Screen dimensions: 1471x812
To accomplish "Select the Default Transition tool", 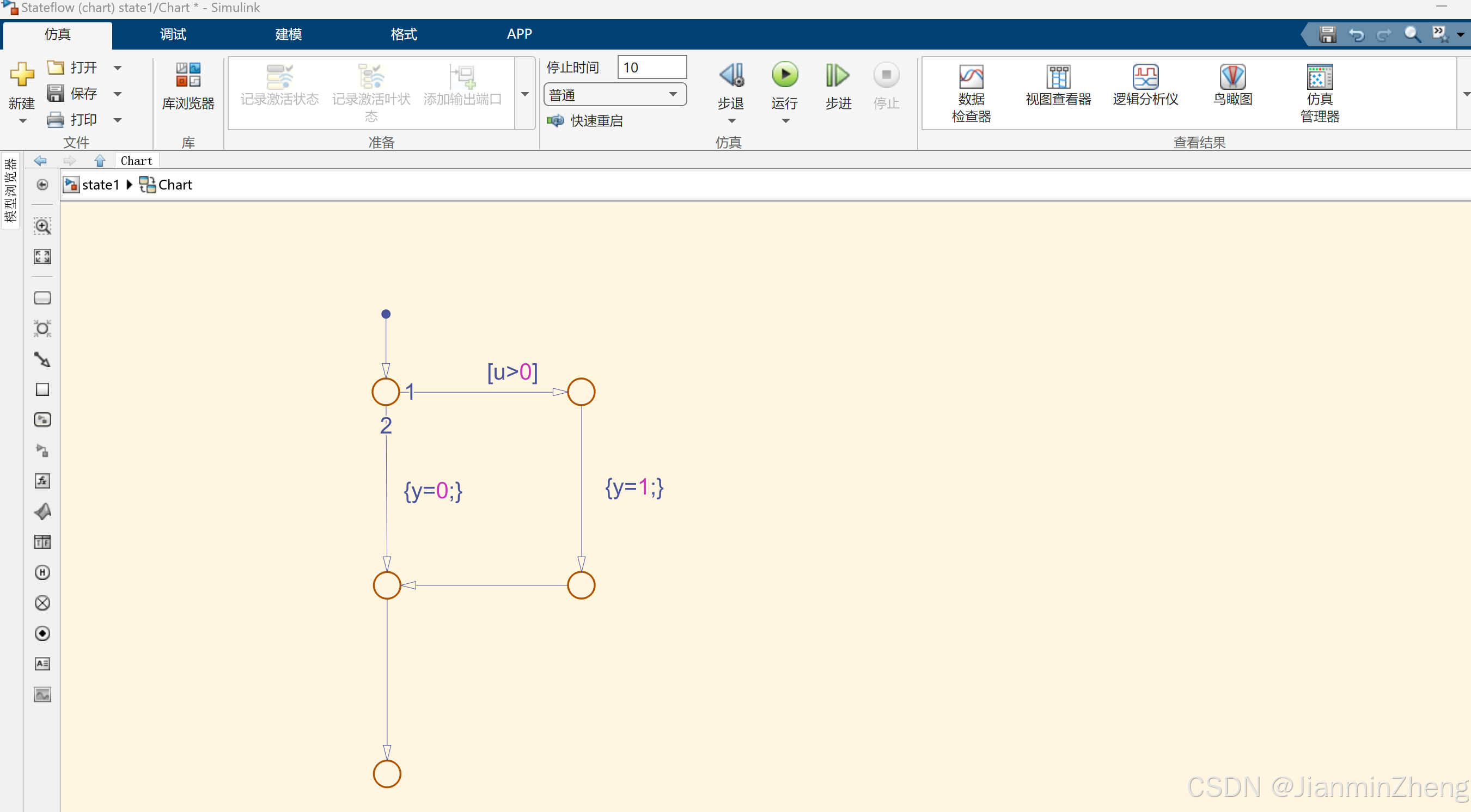I will click(42, 359).
